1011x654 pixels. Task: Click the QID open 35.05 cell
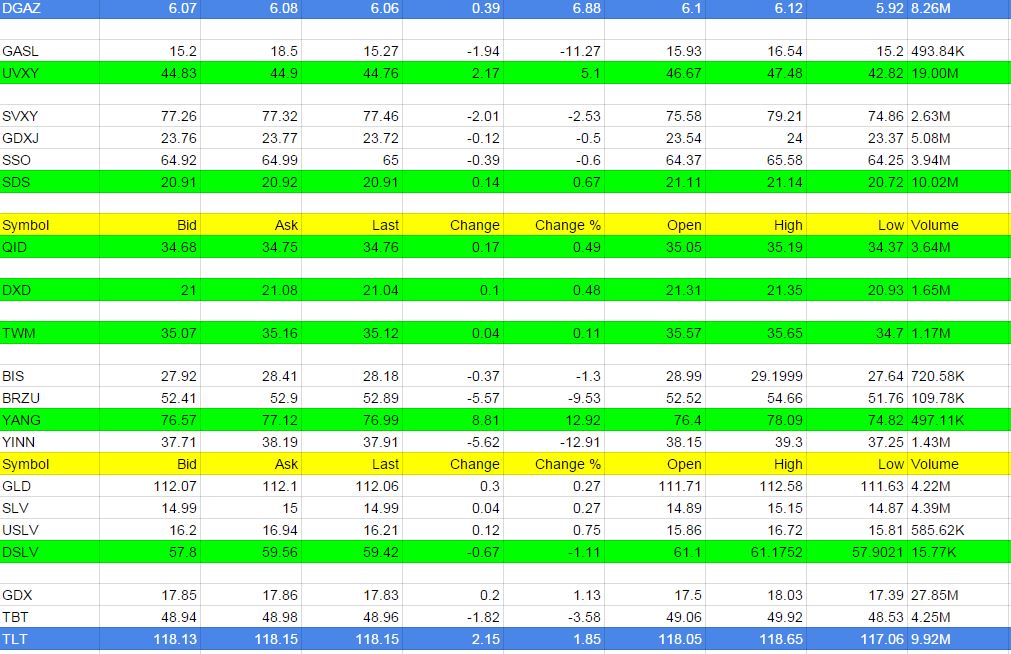point(655,247)
